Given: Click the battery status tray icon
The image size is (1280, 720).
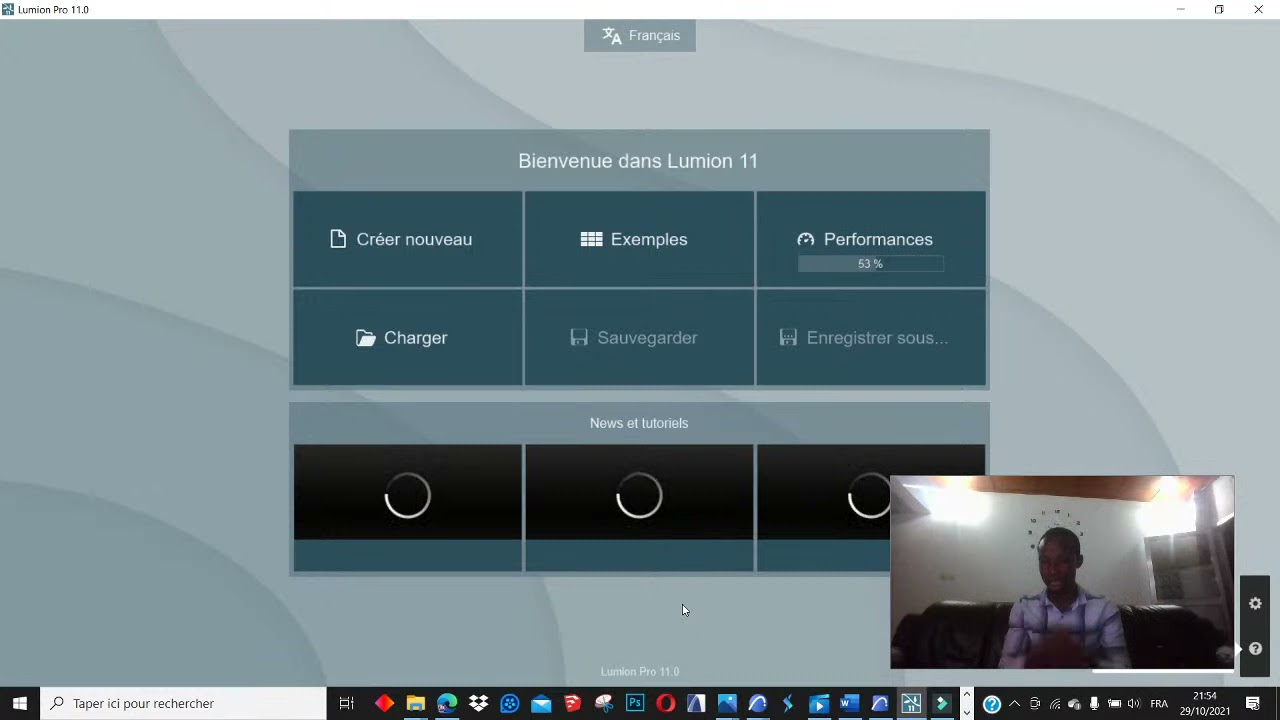Looking at the screenshot, I should coord(1114,704).
